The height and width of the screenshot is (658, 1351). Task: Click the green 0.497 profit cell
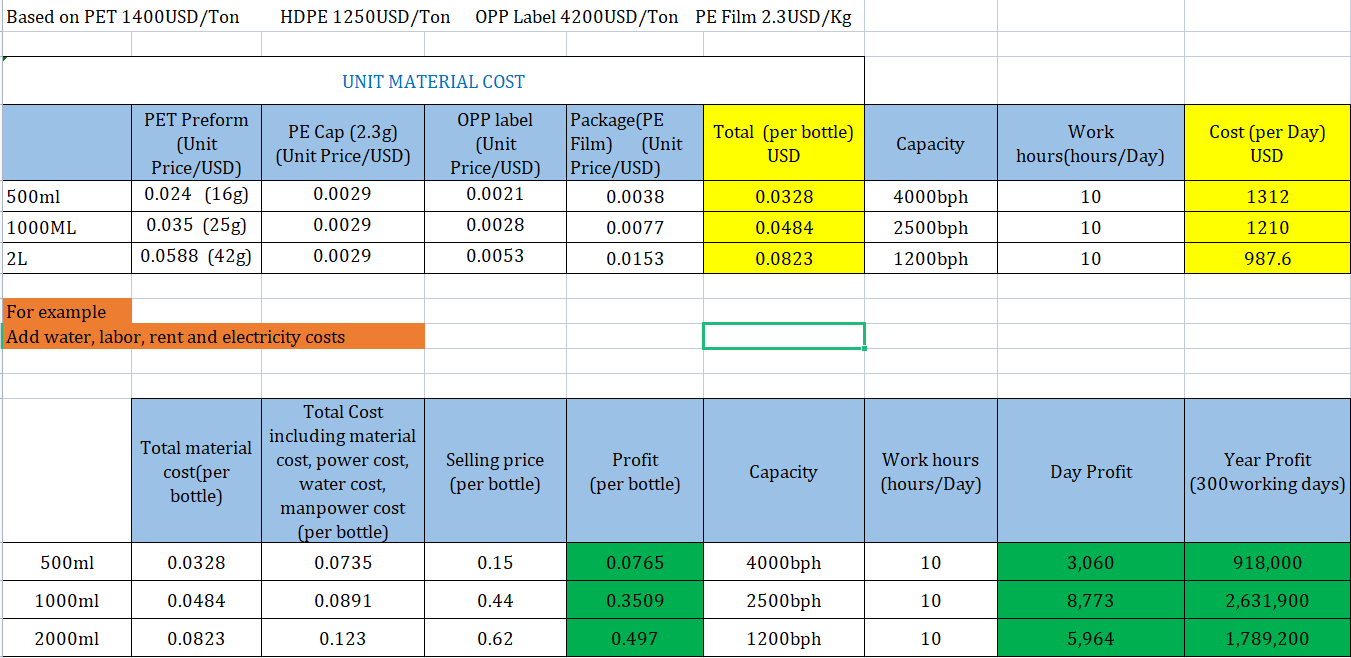click(x=635, y=639)
